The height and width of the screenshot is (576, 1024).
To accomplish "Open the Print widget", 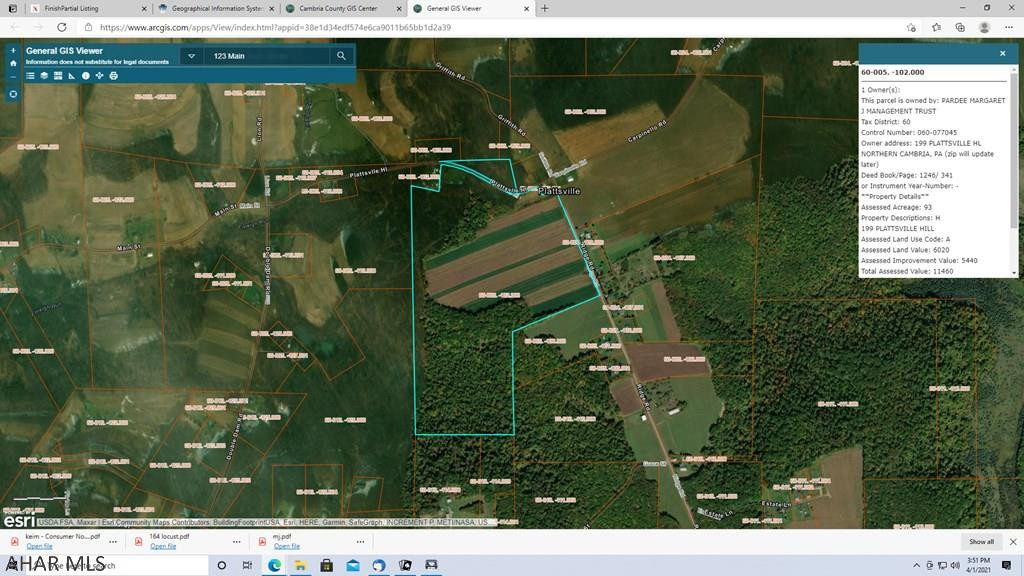I will tap(113, 76).
